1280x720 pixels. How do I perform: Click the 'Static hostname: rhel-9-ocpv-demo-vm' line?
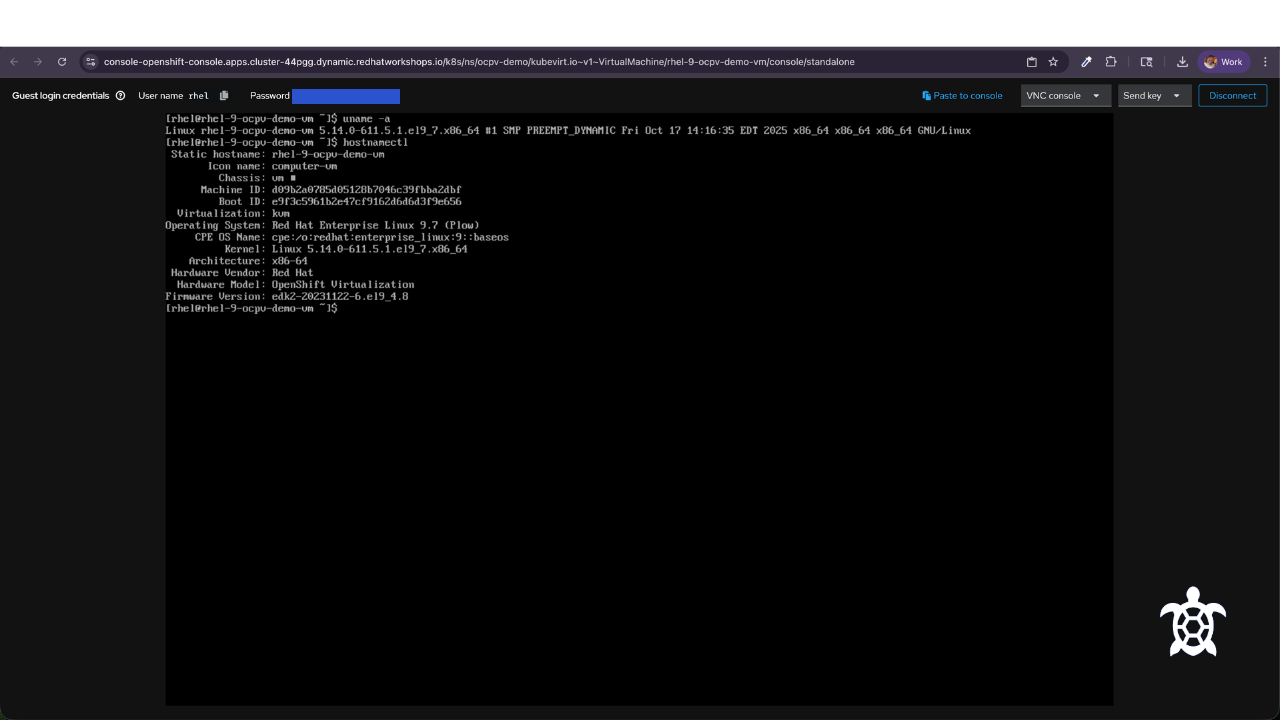point(277,154)
